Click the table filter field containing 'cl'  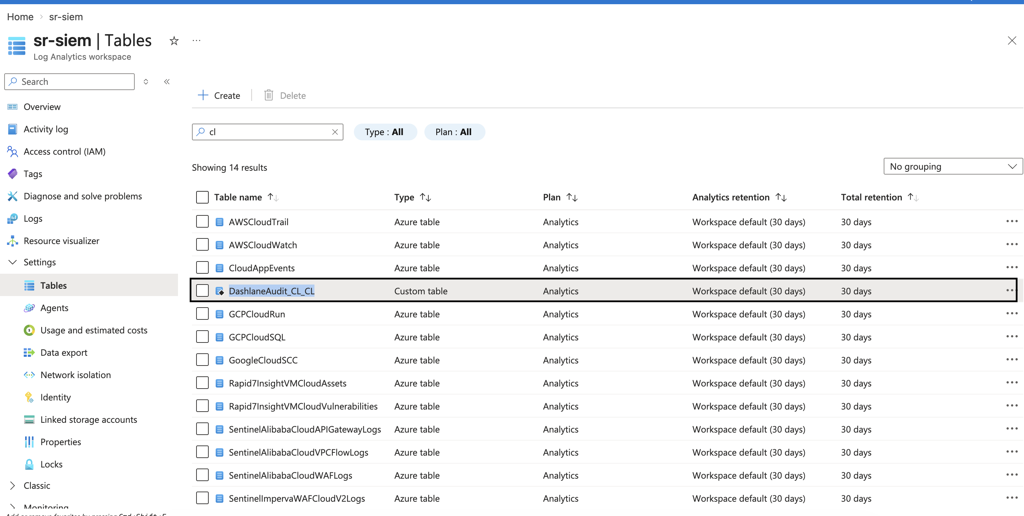coord(267,132)
